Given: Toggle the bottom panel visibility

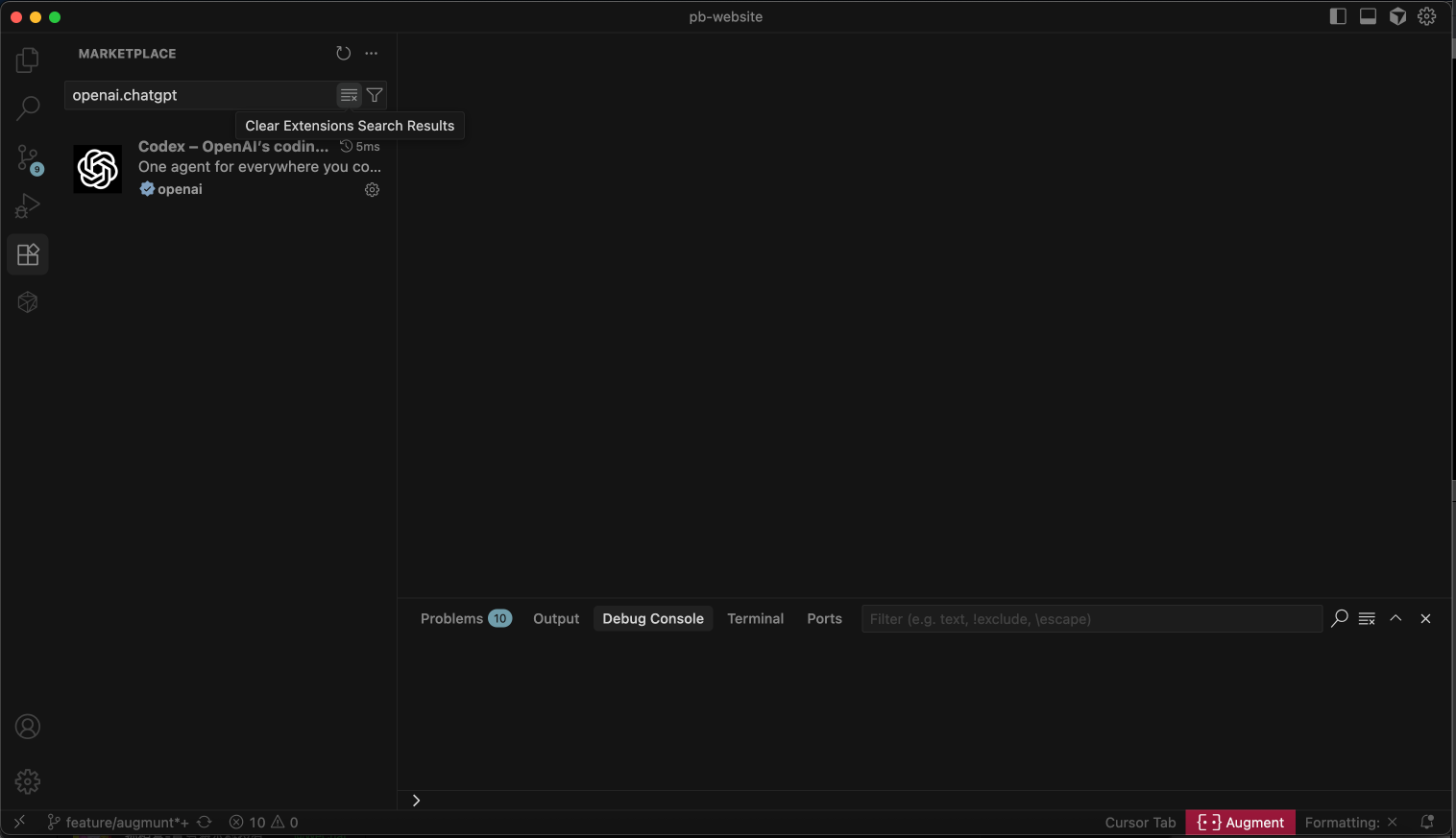Looking at the screenshot, I should click(x=1368, y=16).
